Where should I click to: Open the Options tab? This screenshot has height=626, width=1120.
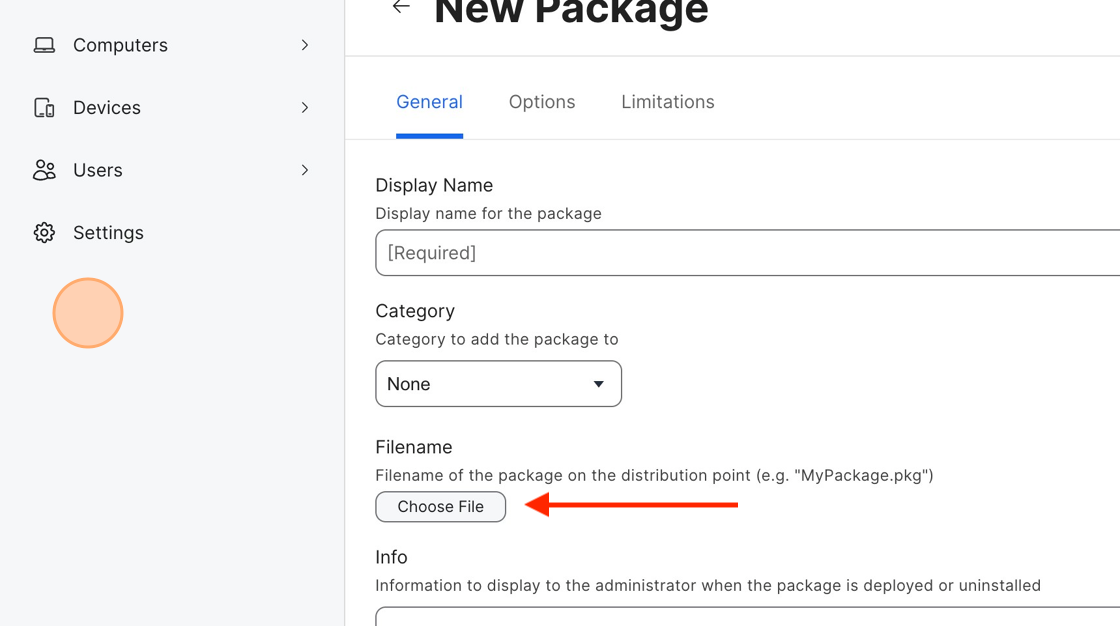541,102
